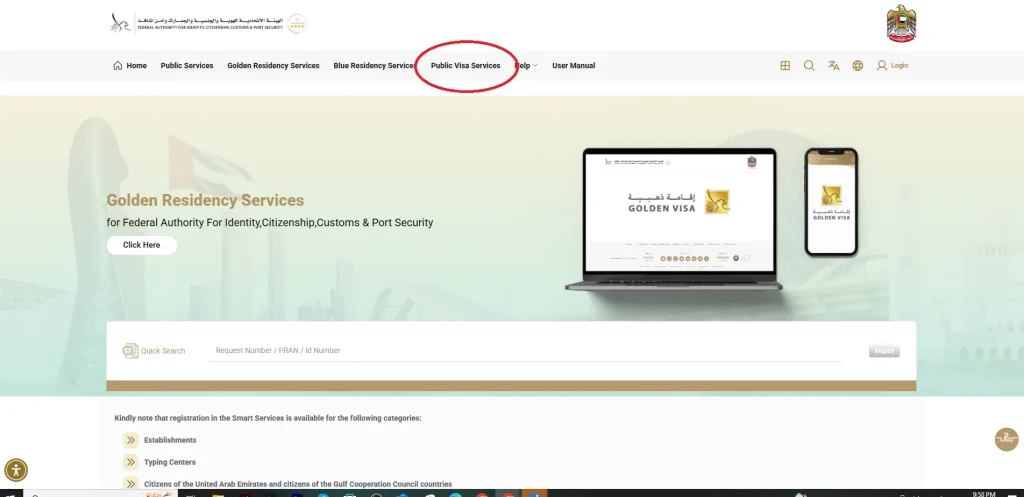The height and width of the screenshot is (497, 1024).
Task: Click the four-star rating badge
Action: 297,23
